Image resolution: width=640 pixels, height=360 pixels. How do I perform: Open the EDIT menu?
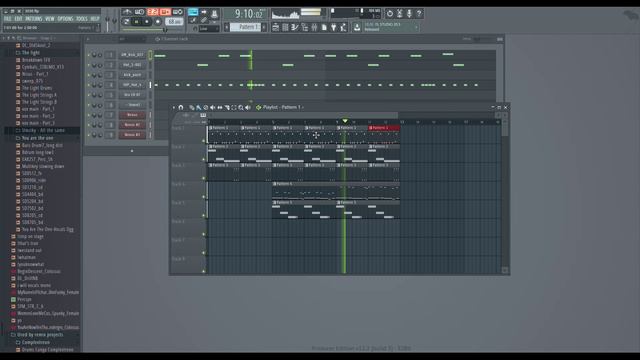pos(18,19)
